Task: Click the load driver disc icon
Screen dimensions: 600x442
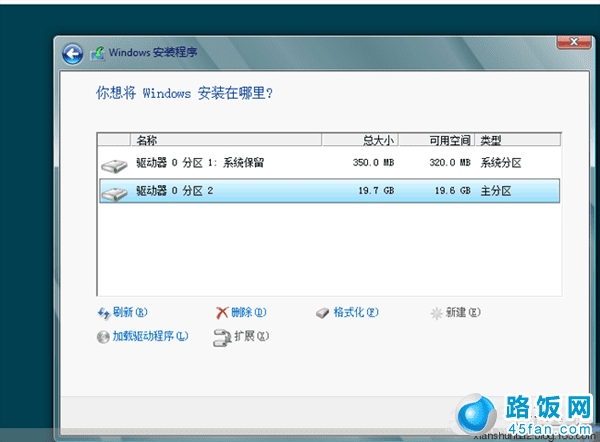Action: click(x=103, y=337)
